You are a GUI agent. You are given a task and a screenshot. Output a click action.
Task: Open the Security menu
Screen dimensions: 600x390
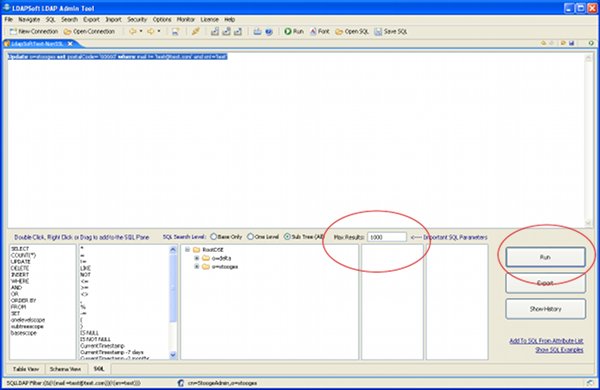tap(137, 20)
